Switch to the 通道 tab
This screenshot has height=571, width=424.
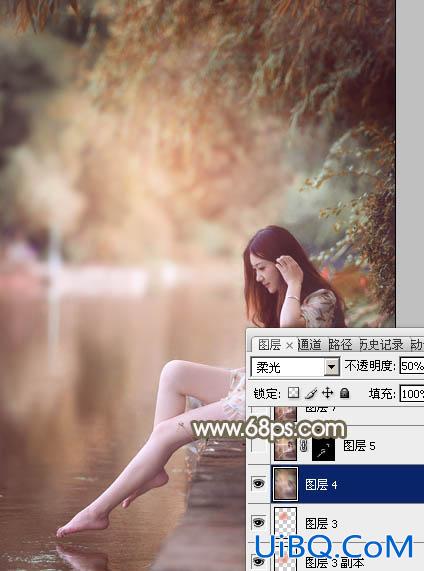coord(309,344)
